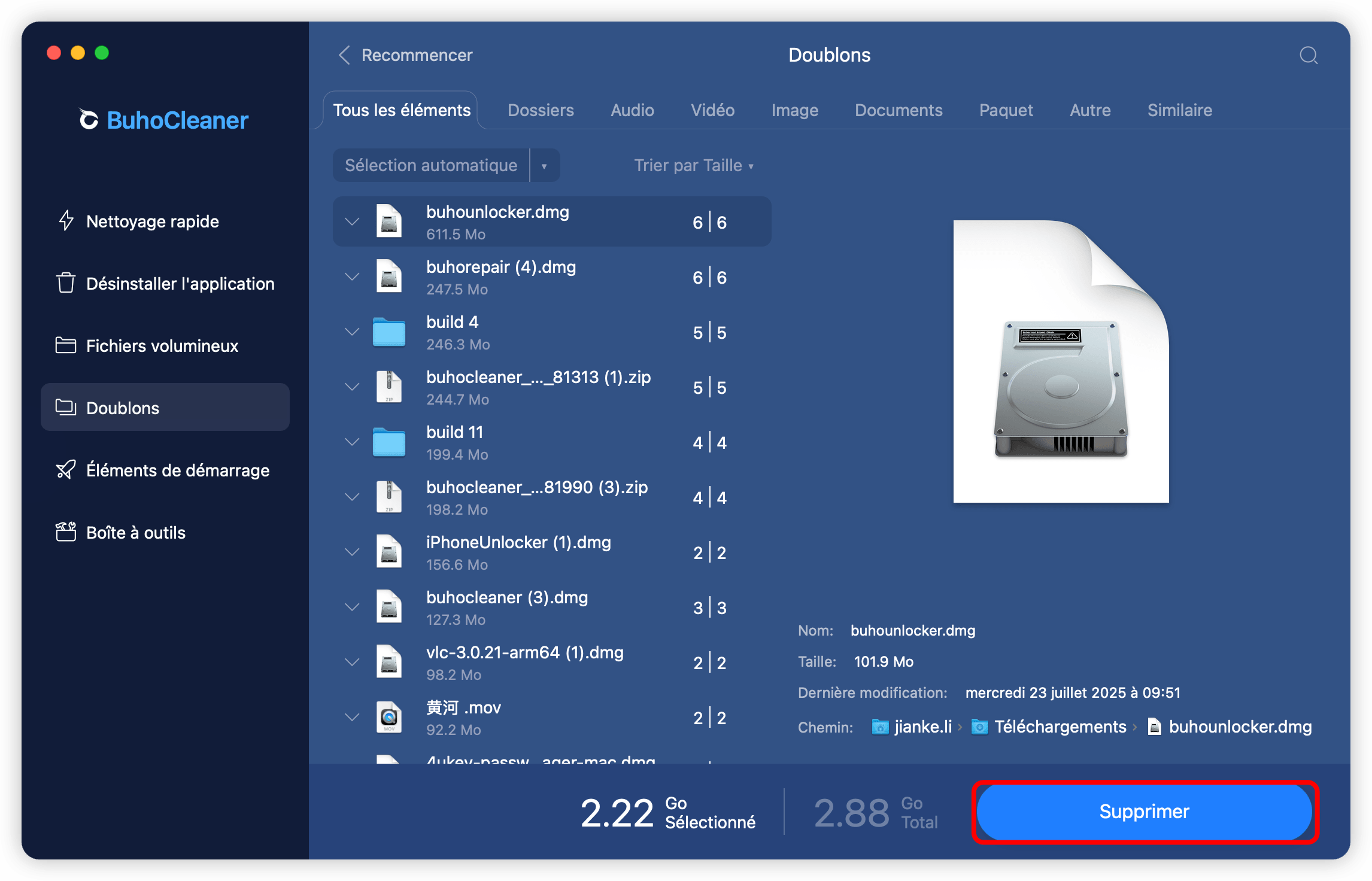1372x881 pixels.
Task: Click the Sélection automatique button
Action: [x=431, y=165]
